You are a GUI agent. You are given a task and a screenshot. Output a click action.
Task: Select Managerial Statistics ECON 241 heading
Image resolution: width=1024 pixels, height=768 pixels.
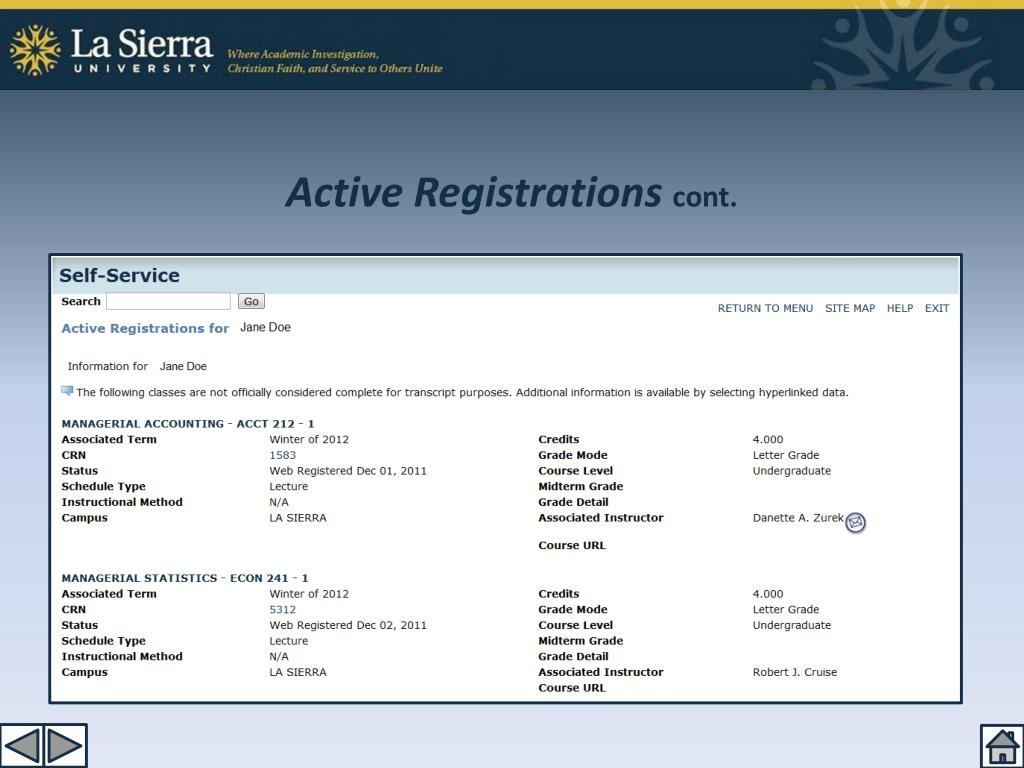185,578
